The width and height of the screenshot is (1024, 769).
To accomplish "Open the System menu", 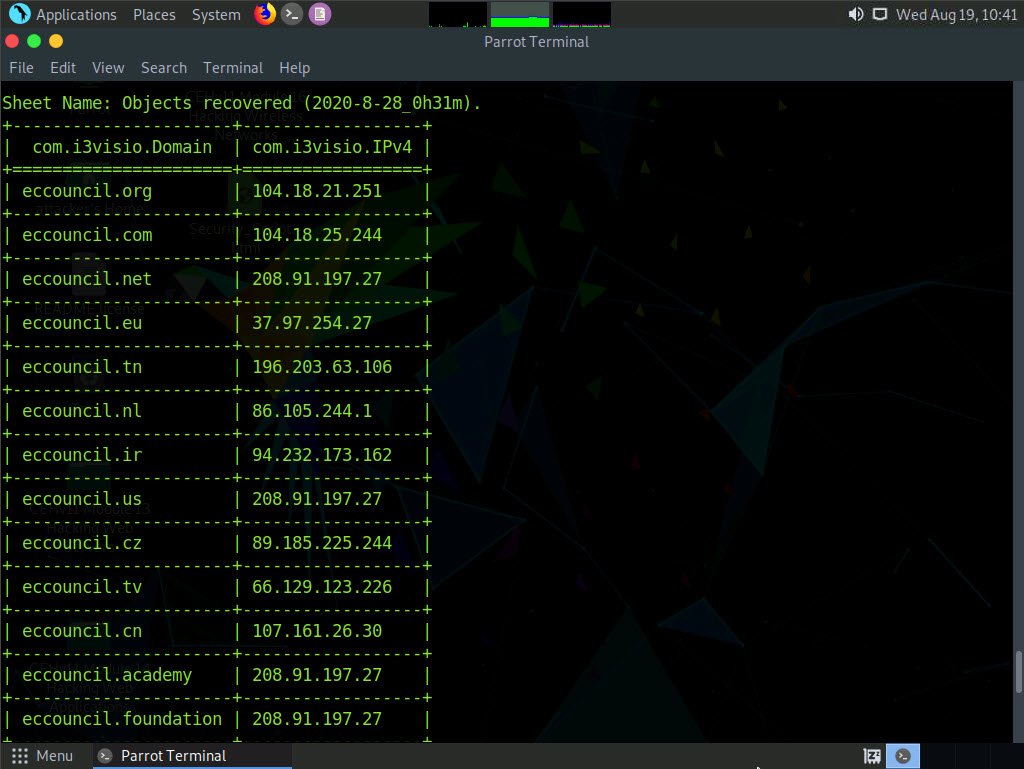I will tap(216, 14).
